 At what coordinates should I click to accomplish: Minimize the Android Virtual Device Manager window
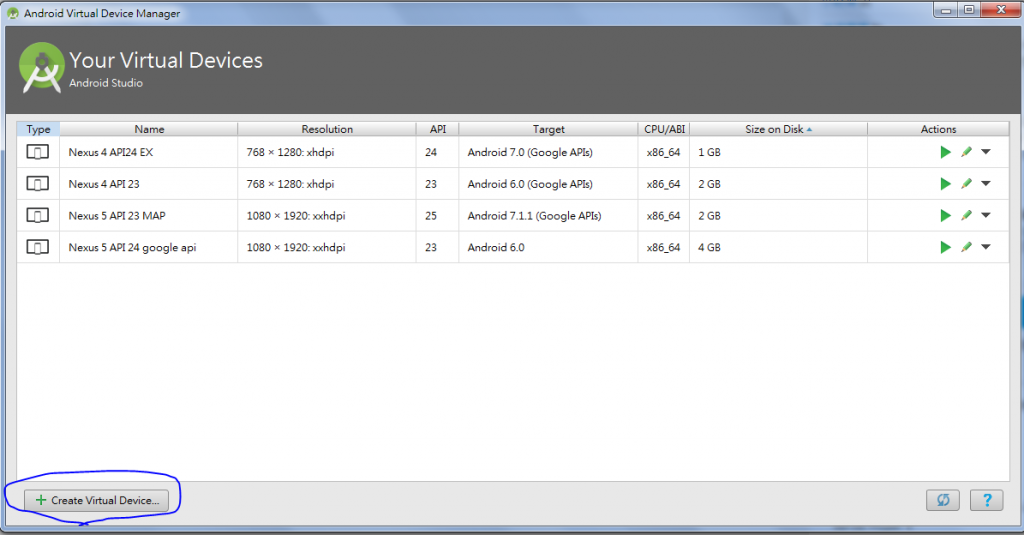click(x=946, y=10)
